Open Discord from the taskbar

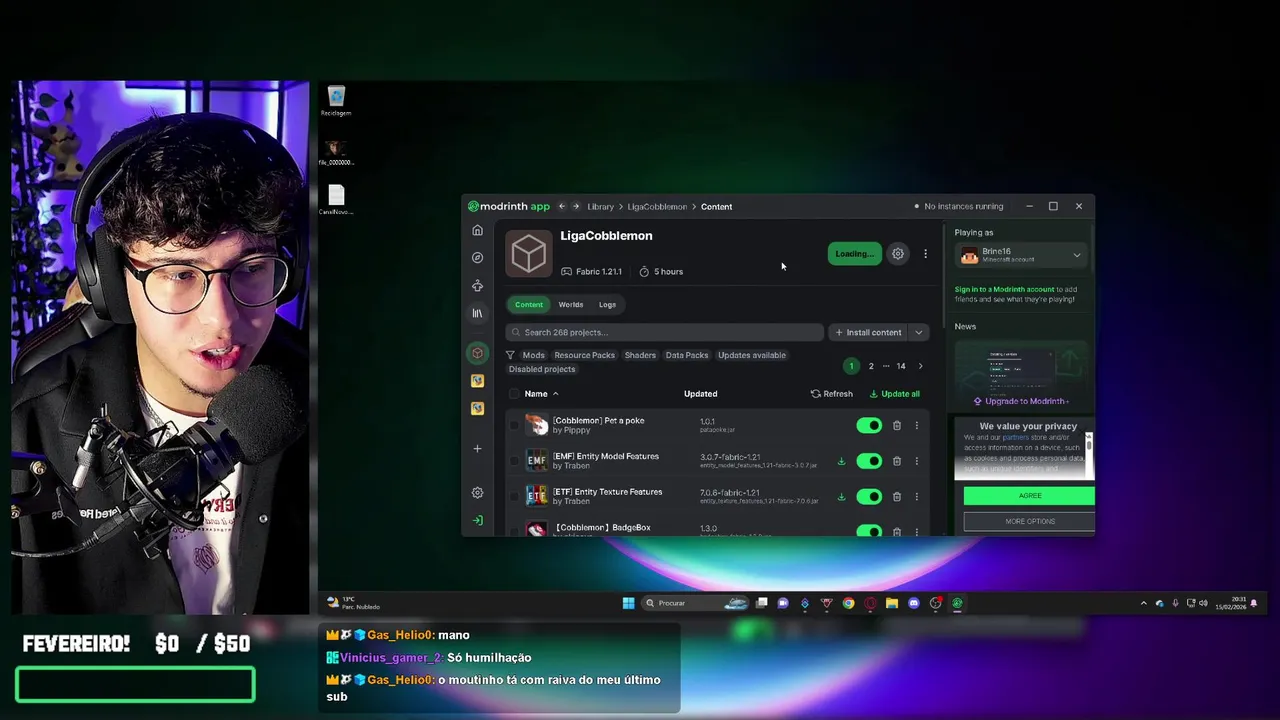click(913, 603)
